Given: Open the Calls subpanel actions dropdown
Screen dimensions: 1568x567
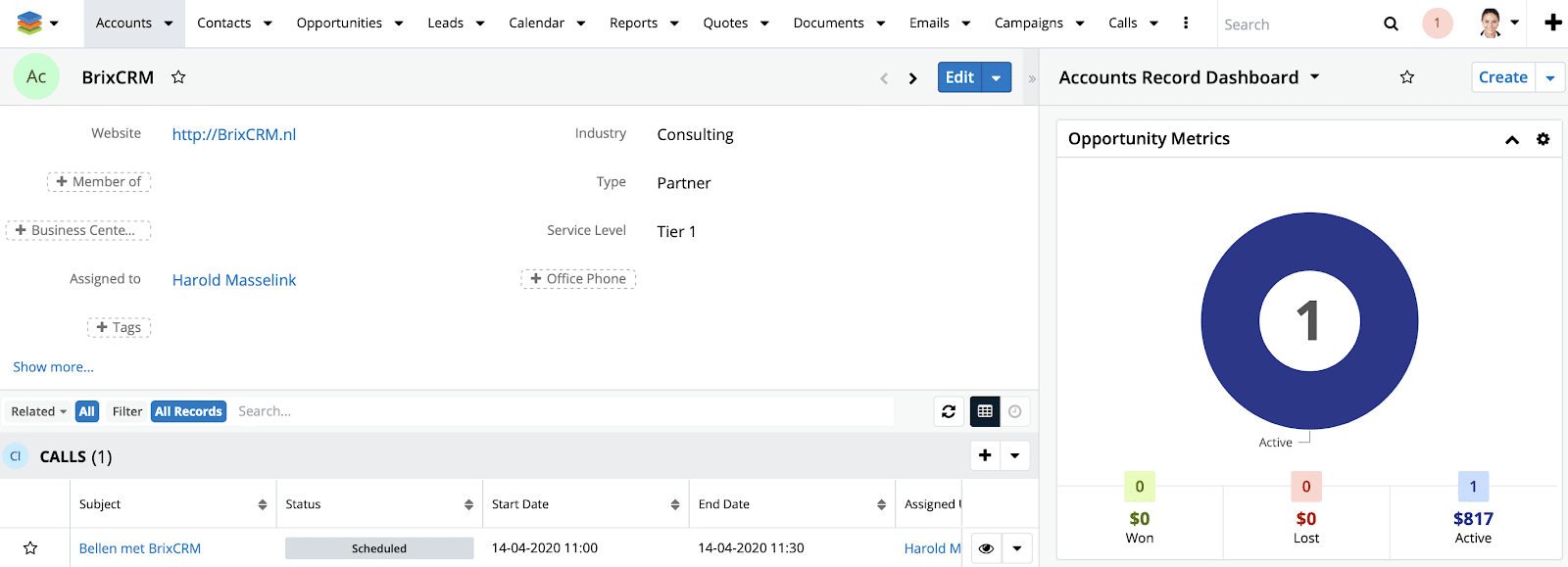Looking at the screenshot, I should (x=1015, y=455).
